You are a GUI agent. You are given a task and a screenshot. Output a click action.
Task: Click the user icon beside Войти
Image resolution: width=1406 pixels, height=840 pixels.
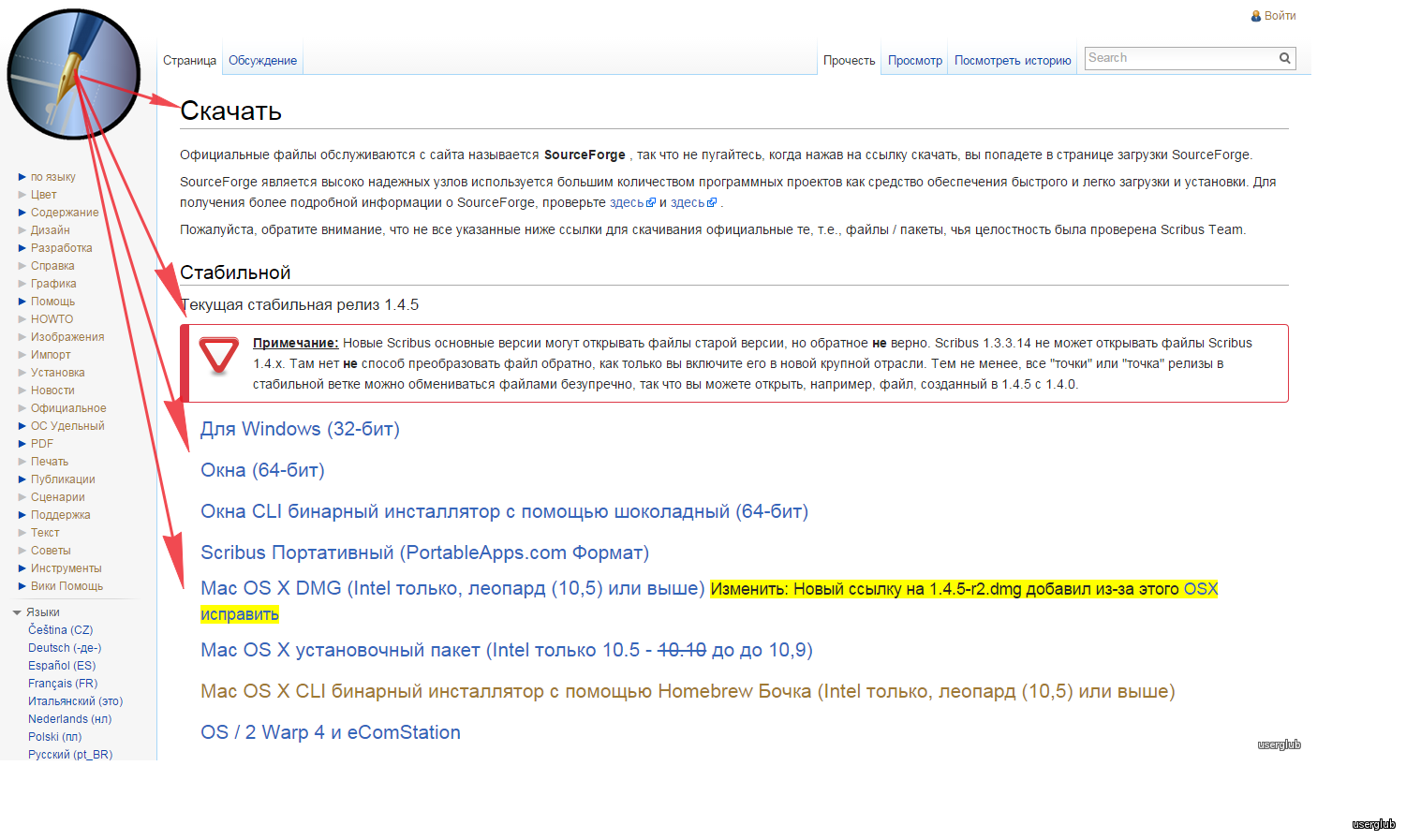(x=1256, y=16)
